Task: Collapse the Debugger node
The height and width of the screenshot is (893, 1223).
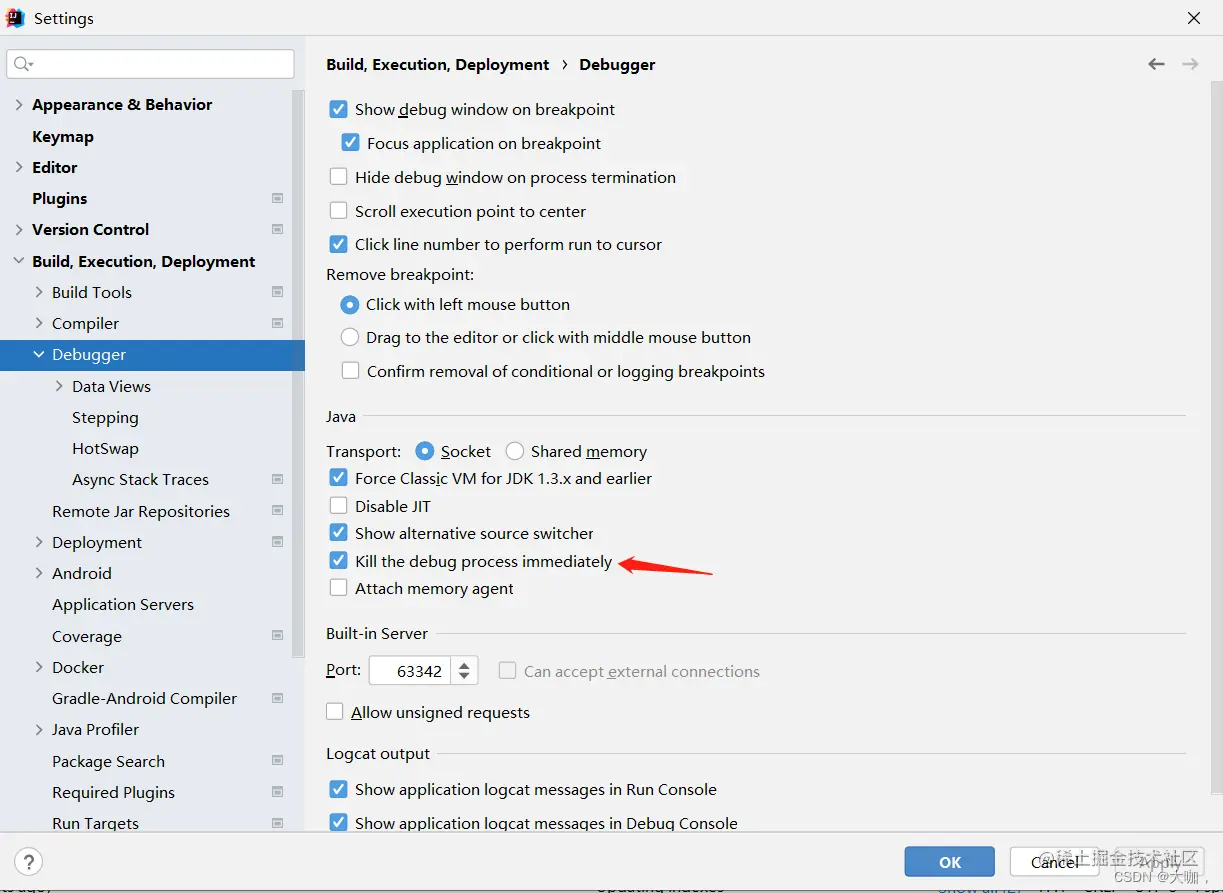Action: click(x=39, y=354)
